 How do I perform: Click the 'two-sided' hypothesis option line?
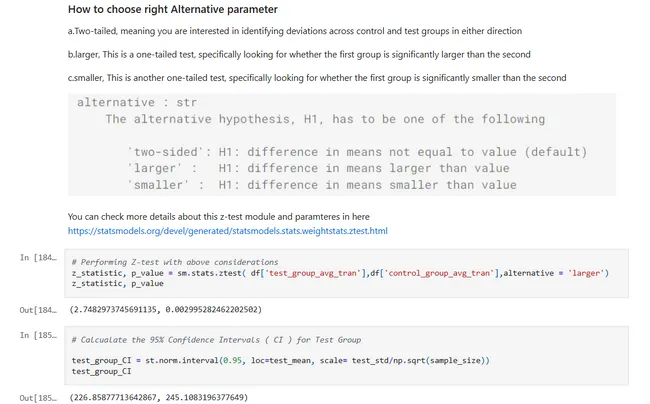pos(355,152)
